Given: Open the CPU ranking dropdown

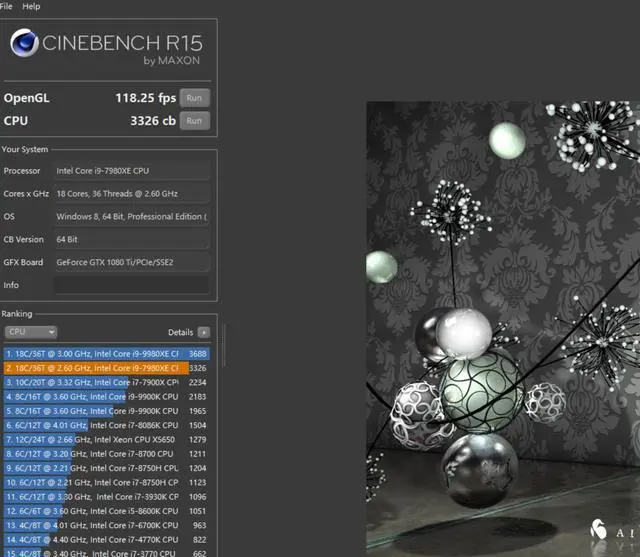Looking at the screenshot, I should (x=31, y=332).
